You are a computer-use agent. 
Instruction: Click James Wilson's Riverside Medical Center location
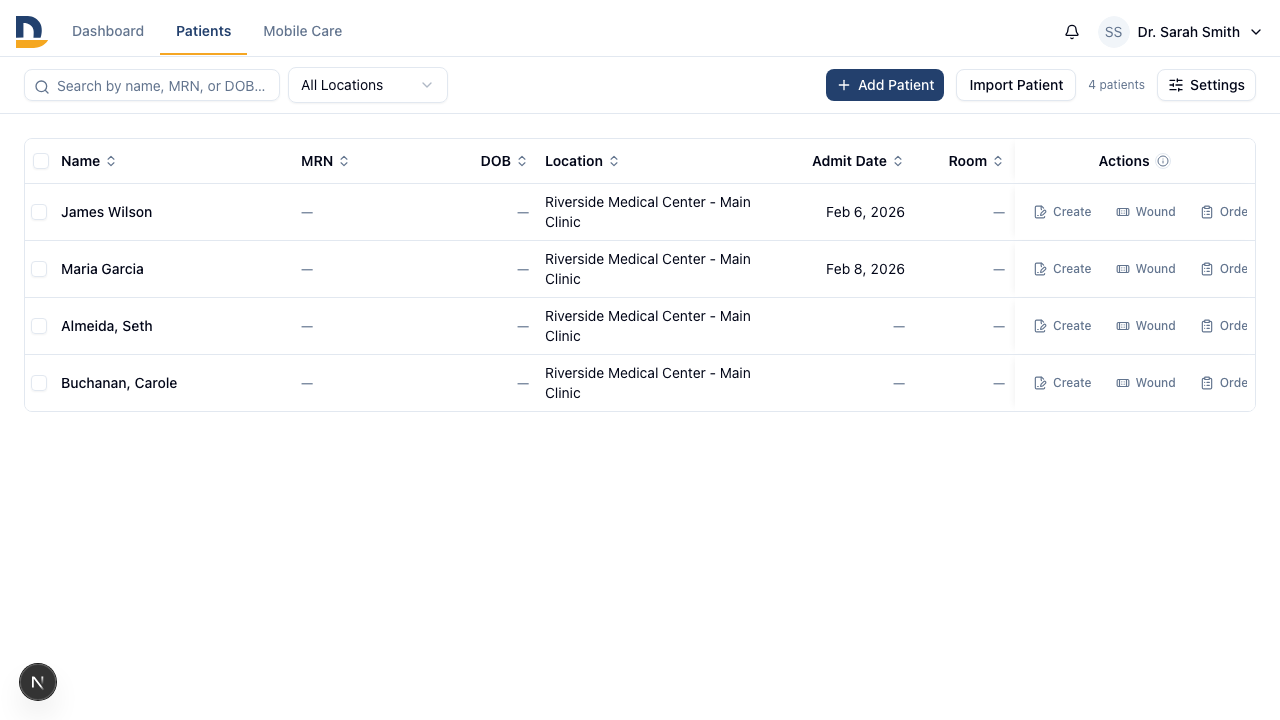click(x=648, y=212)
